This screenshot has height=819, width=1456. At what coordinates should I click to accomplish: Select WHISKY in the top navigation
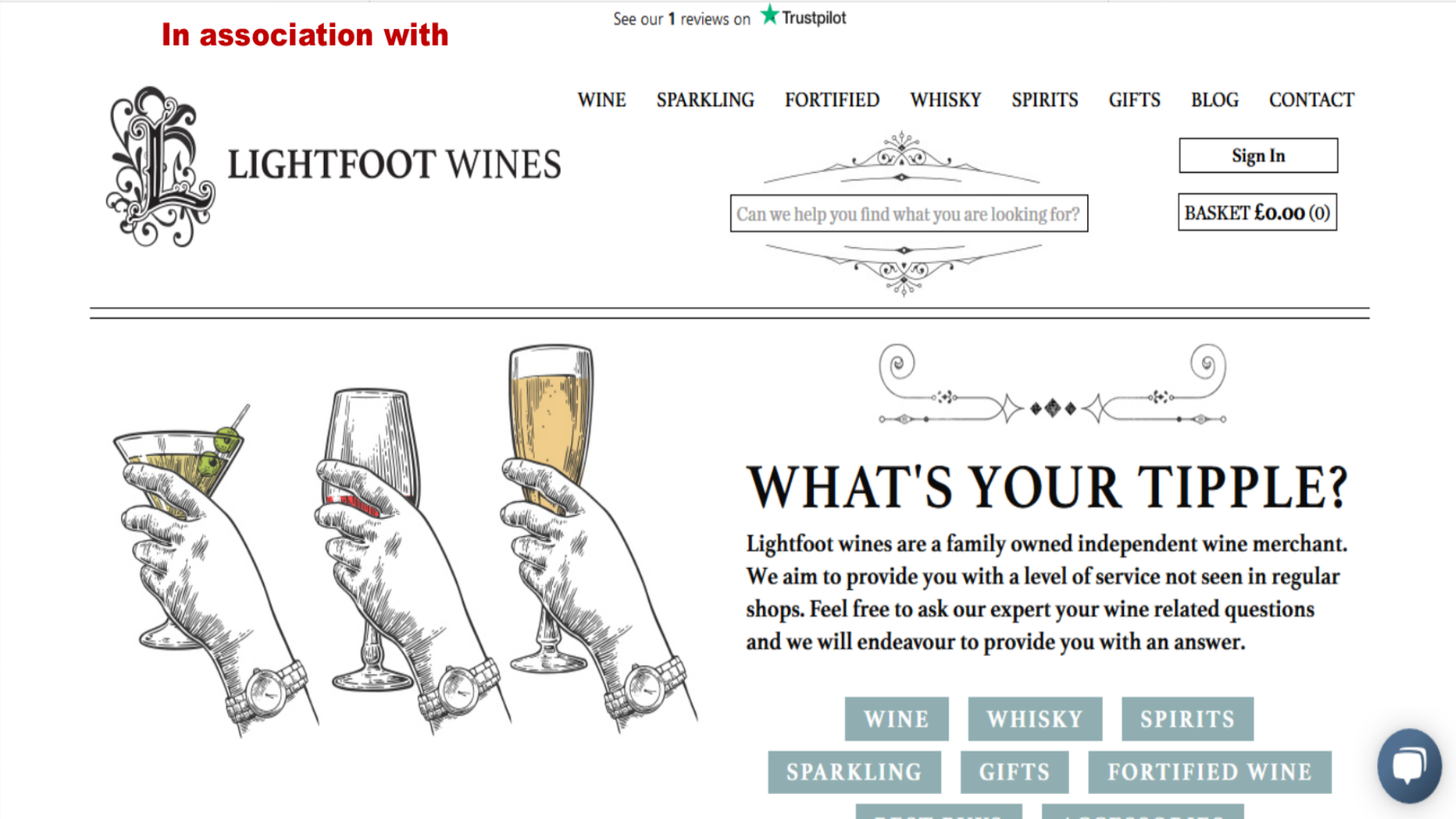click(946, 100)
